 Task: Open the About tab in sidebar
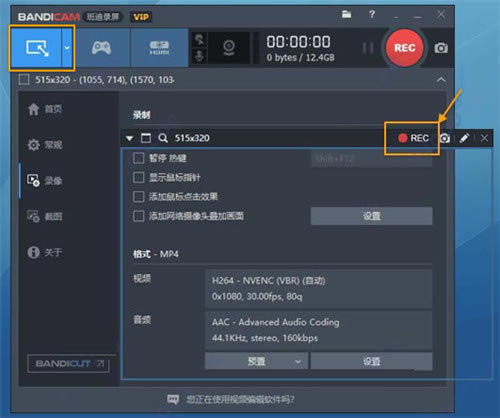point(45,252)
